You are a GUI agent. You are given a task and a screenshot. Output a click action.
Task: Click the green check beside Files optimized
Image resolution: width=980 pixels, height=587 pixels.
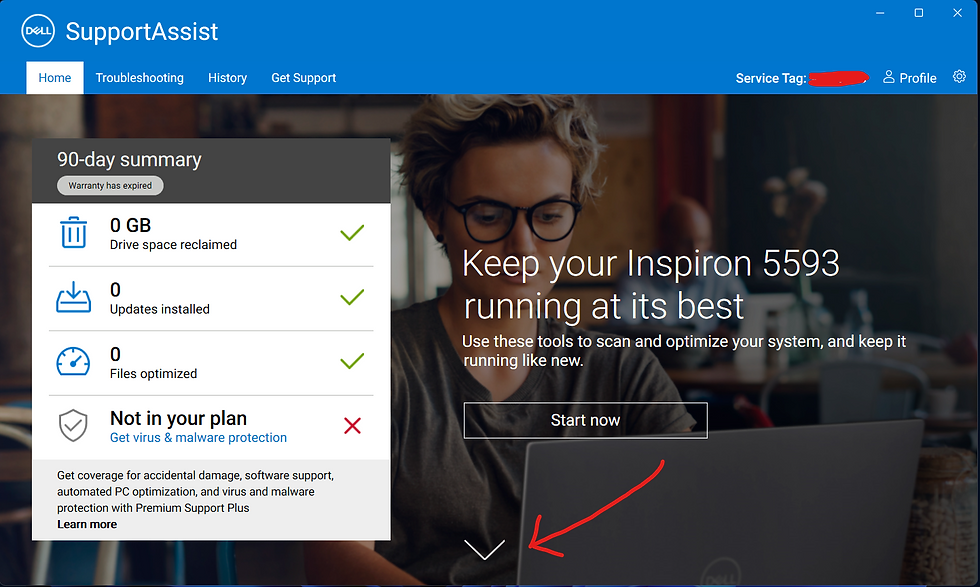(x=352, y=361)
